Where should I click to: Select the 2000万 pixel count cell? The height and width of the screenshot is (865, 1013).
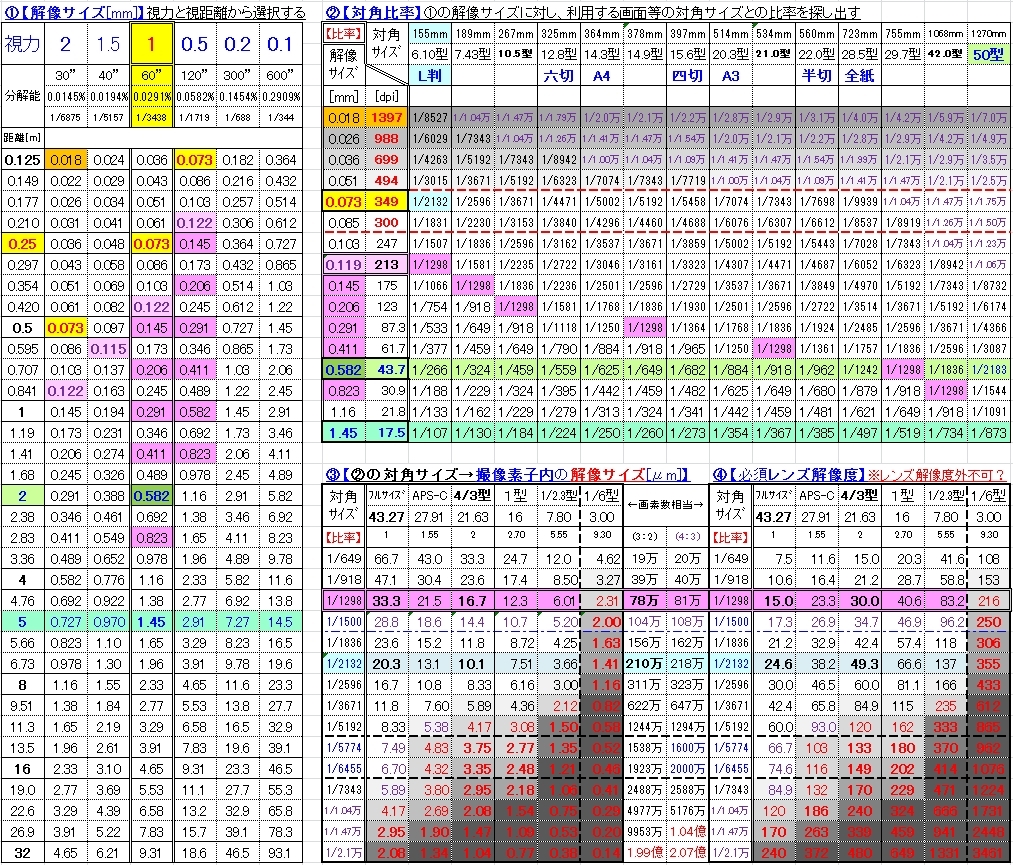(687, 769)
